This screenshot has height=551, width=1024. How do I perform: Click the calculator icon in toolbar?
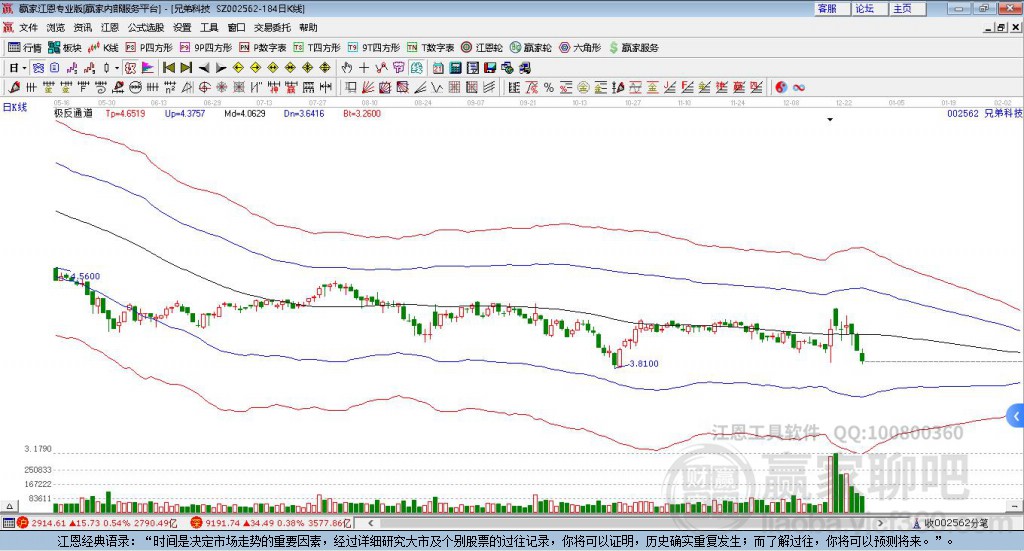(x=455, y=68)
